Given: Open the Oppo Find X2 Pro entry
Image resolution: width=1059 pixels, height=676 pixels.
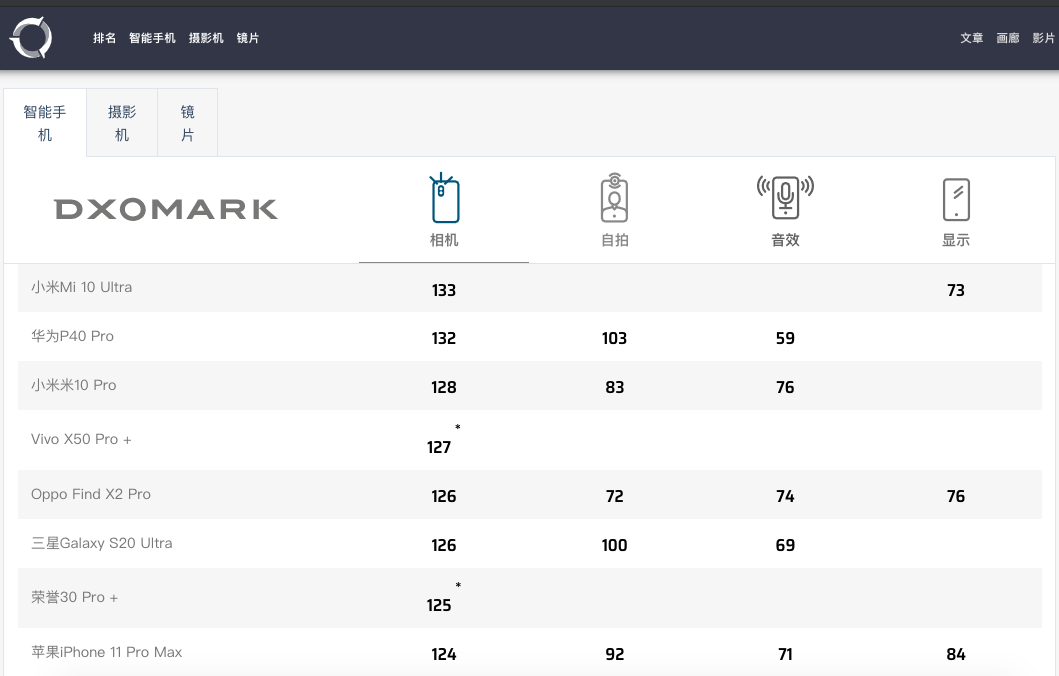Looking at the screenshot, I should click(x=91, y=494).
